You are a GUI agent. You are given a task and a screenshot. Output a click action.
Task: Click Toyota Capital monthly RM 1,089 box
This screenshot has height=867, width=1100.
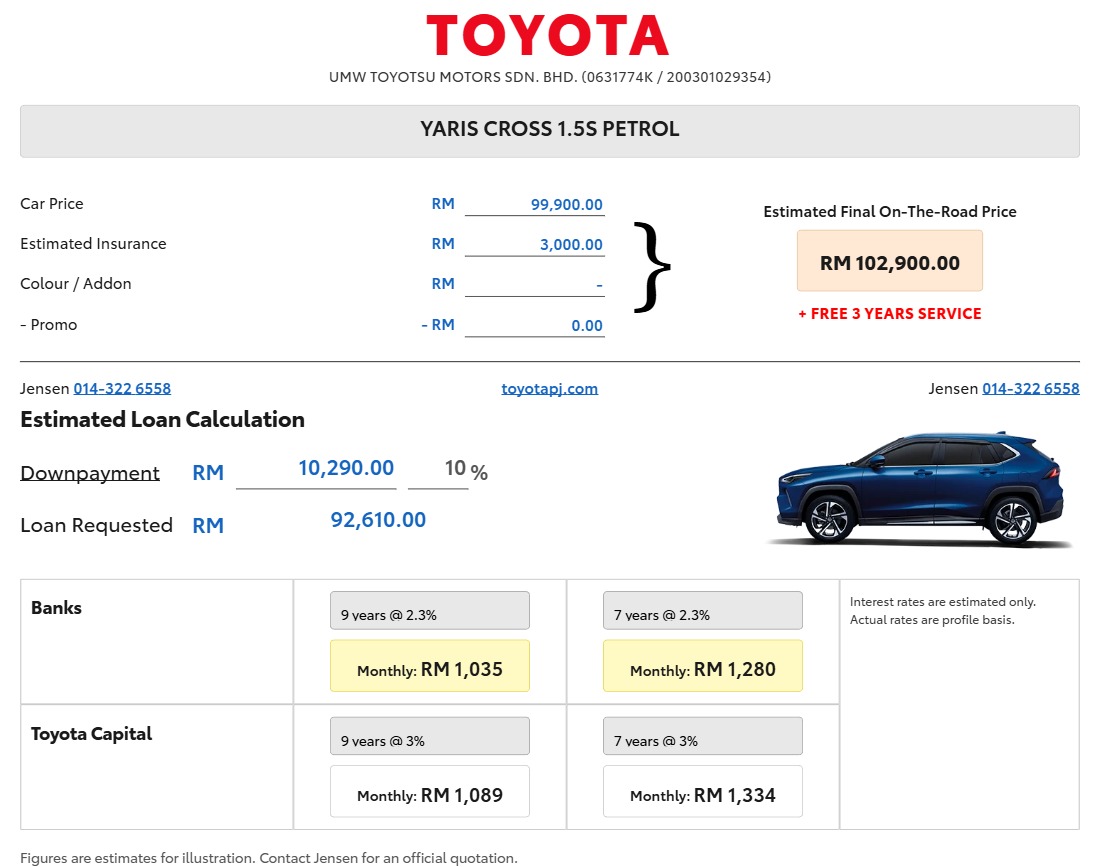coord(430,791)
